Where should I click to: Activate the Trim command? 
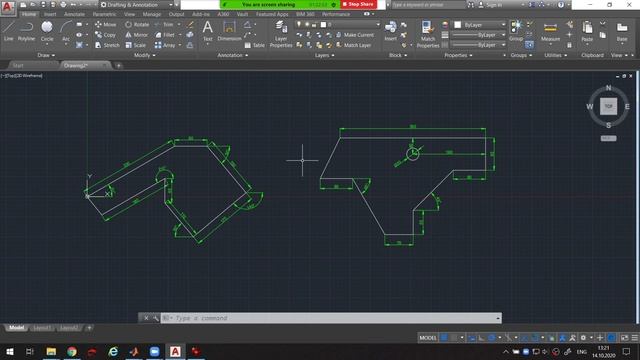(x=164, y=24)
